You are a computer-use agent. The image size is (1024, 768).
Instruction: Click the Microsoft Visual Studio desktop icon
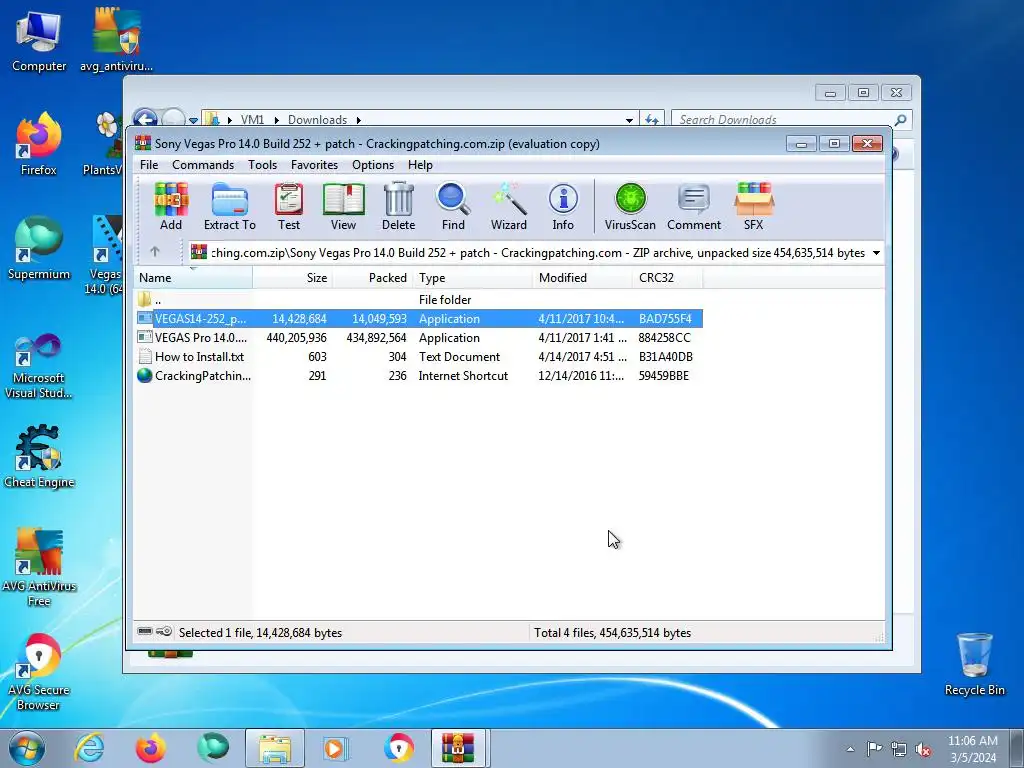click(x=39, y=366)
